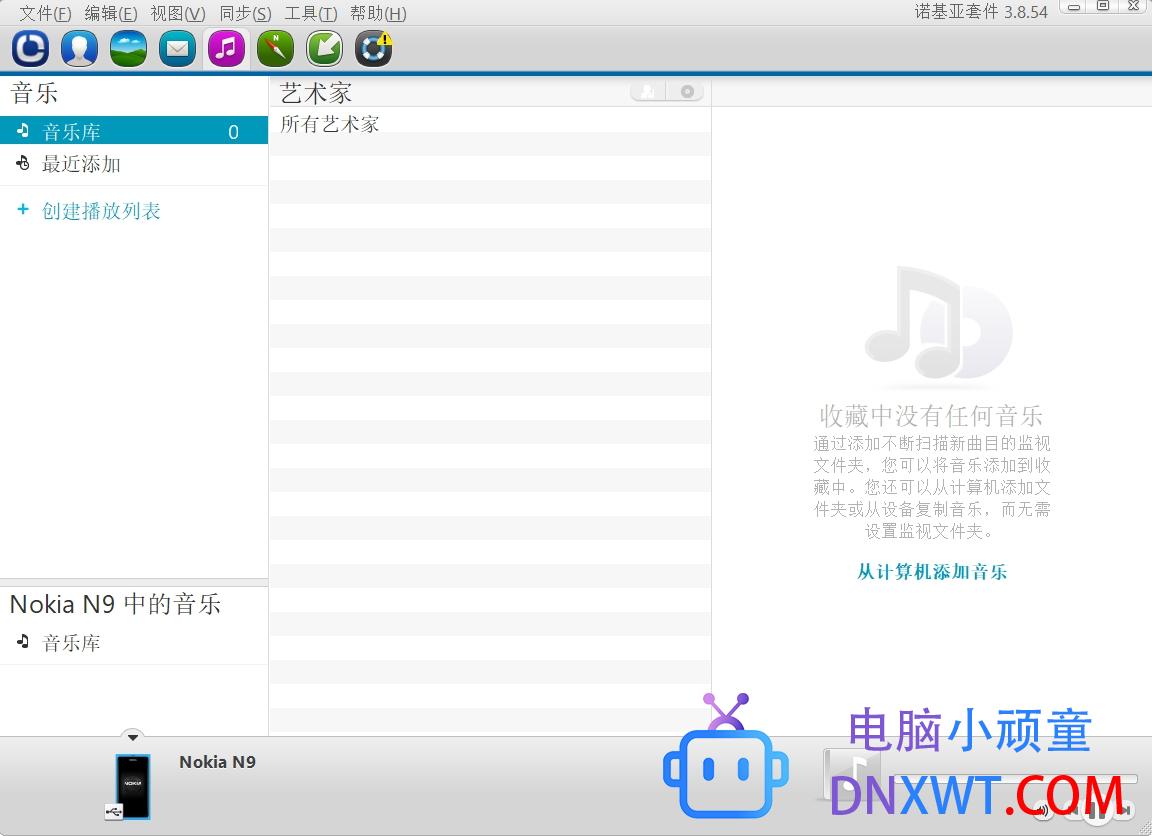
Task: Open the 帮助(H) menu
Action: pos(378,13)
